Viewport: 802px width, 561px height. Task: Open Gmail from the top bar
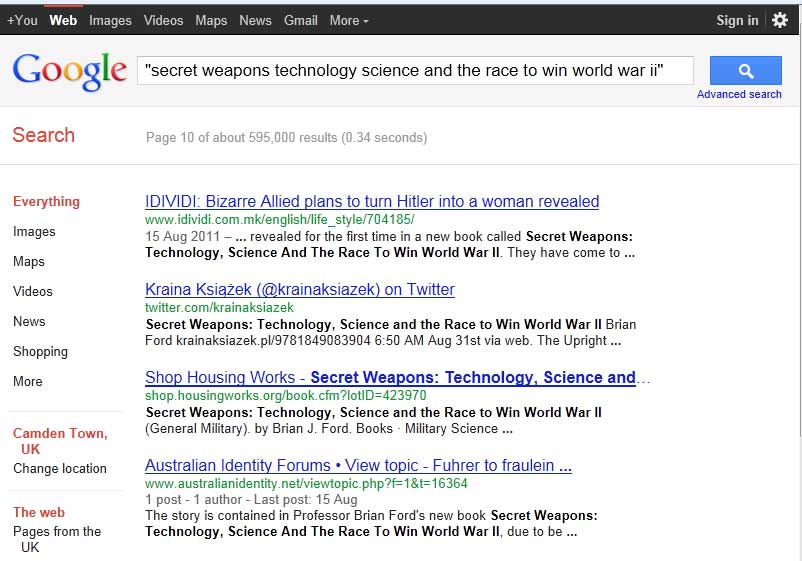tap(301, 20)
